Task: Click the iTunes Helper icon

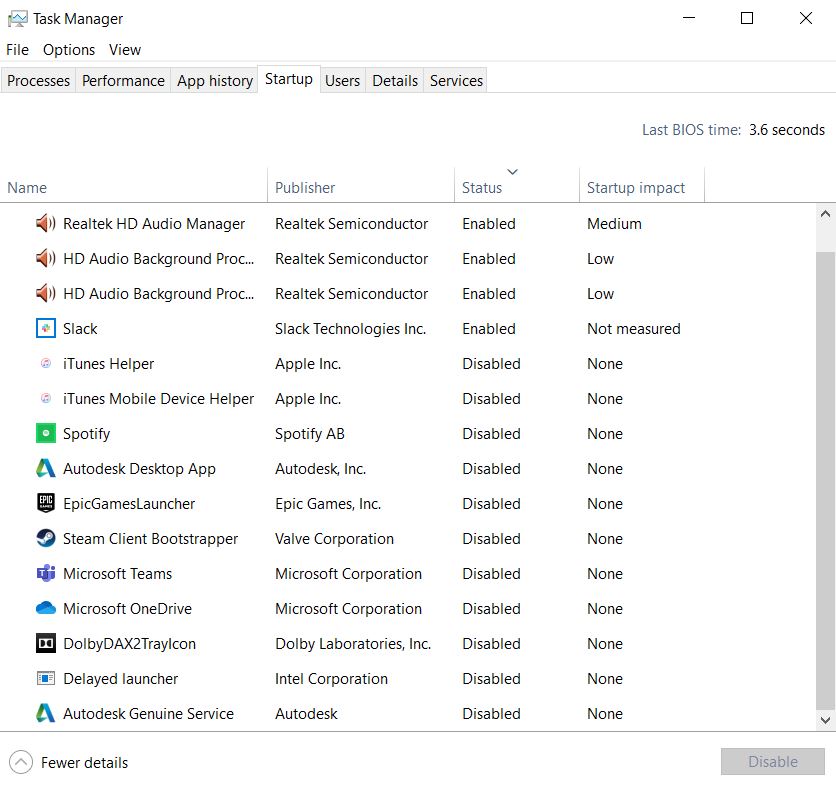Action: pos(46,364)
